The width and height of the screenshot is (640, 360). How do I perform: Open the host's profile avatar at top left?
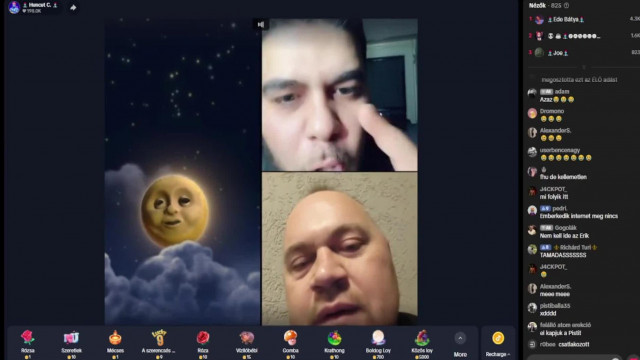click(14, 7)
